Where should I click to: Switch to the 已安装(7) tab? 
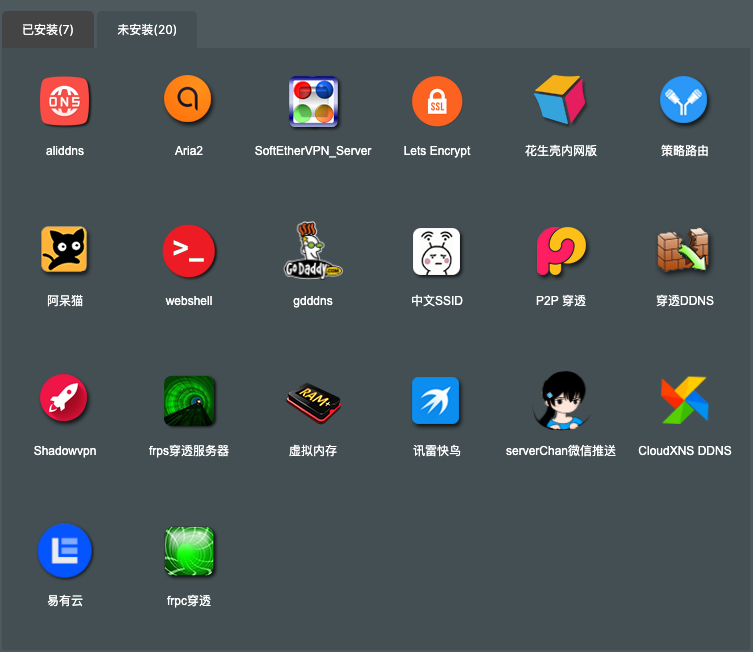click(x=48, y=30)
